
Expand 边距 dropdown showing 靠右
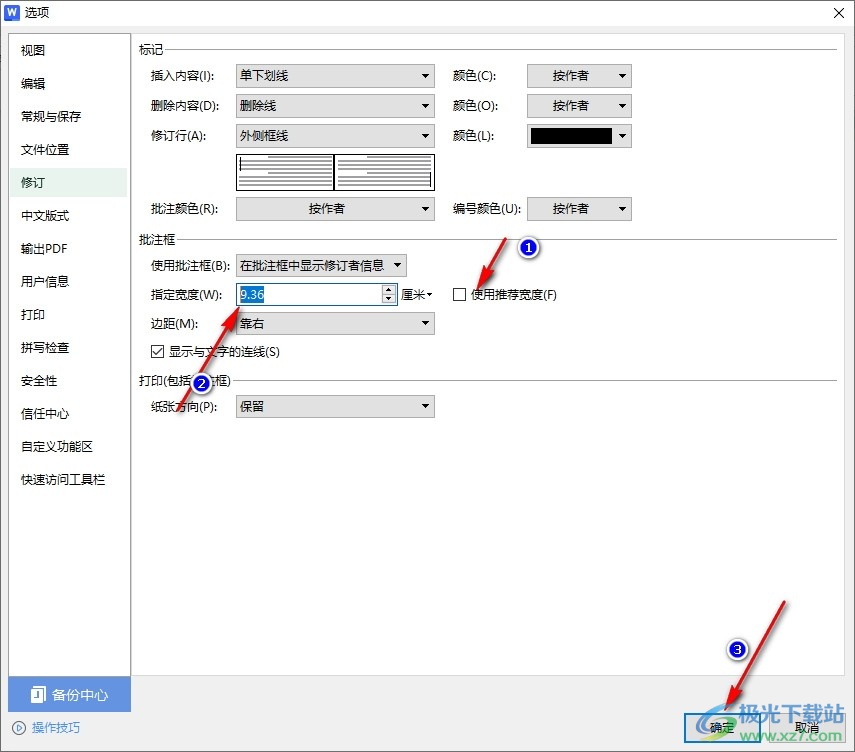pyautogui.click(x=335, y=323)
